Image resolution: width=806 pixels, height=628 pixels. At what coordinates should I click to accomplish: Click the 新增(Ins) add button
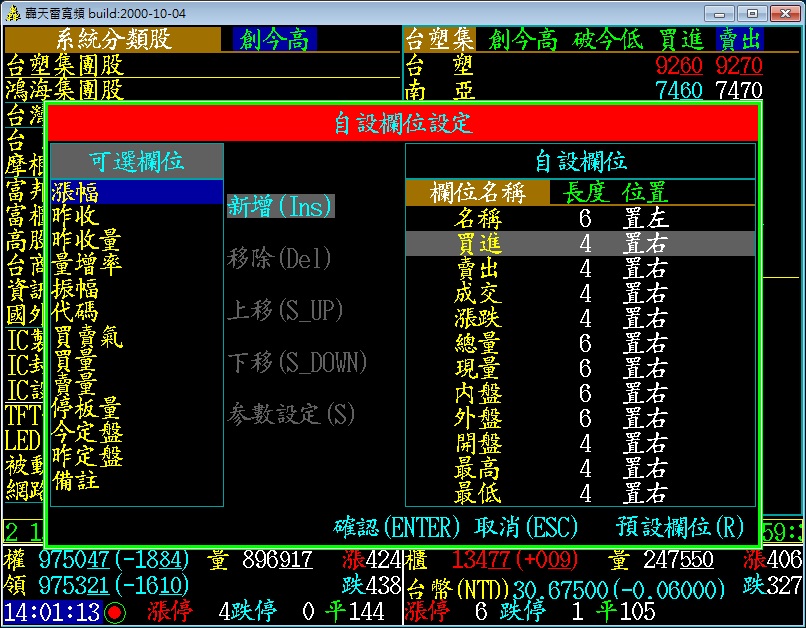[x=280, y=207]
